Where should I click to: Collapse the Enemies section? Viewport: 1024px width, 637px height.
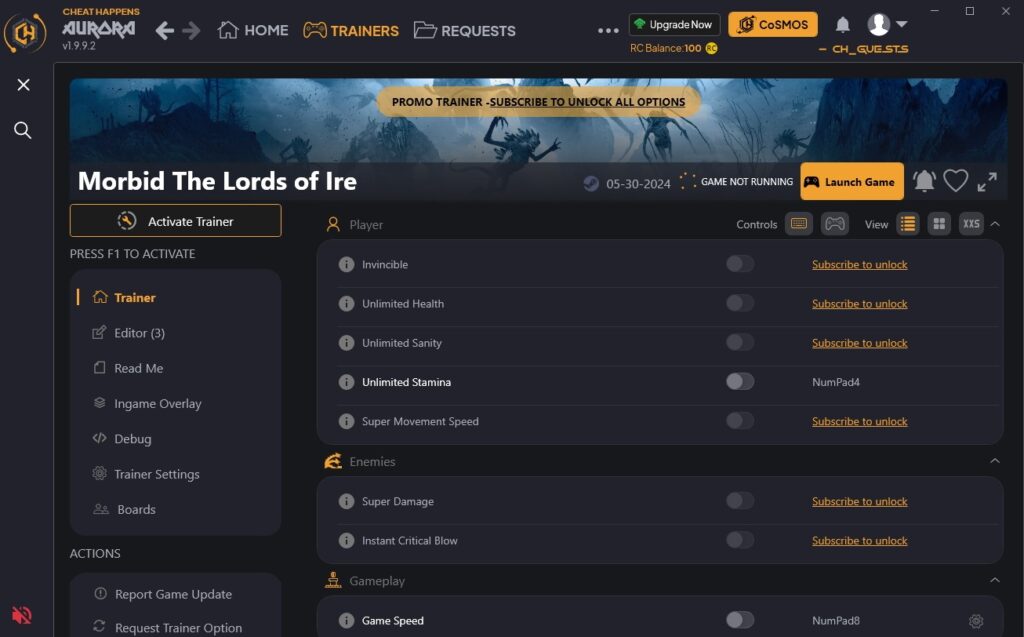coord(995,461)
